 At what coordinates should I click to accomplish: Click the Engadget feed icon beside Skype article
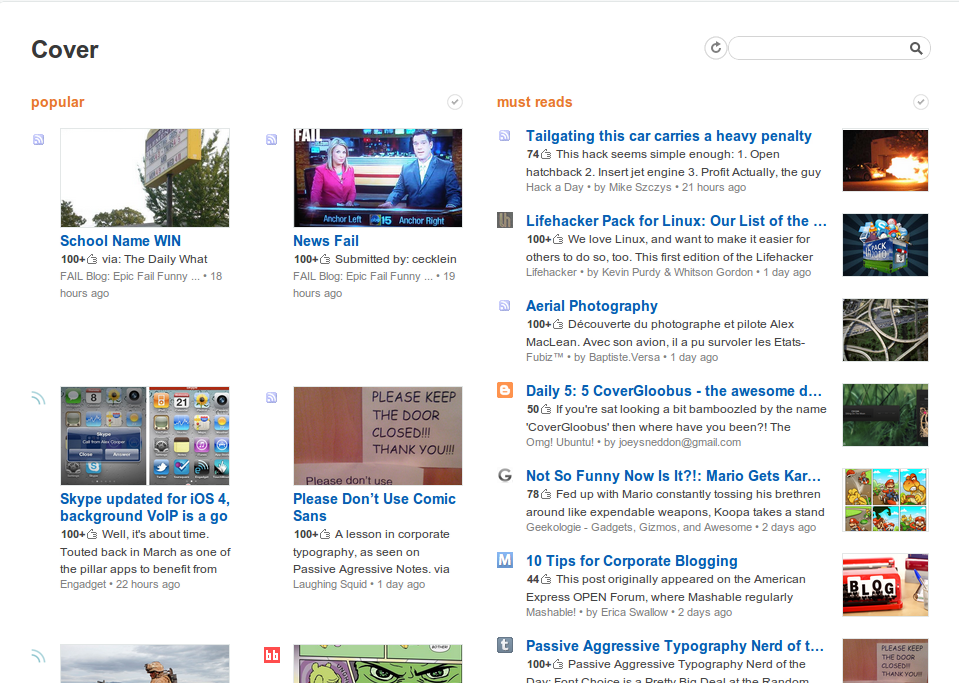point(39,398)
